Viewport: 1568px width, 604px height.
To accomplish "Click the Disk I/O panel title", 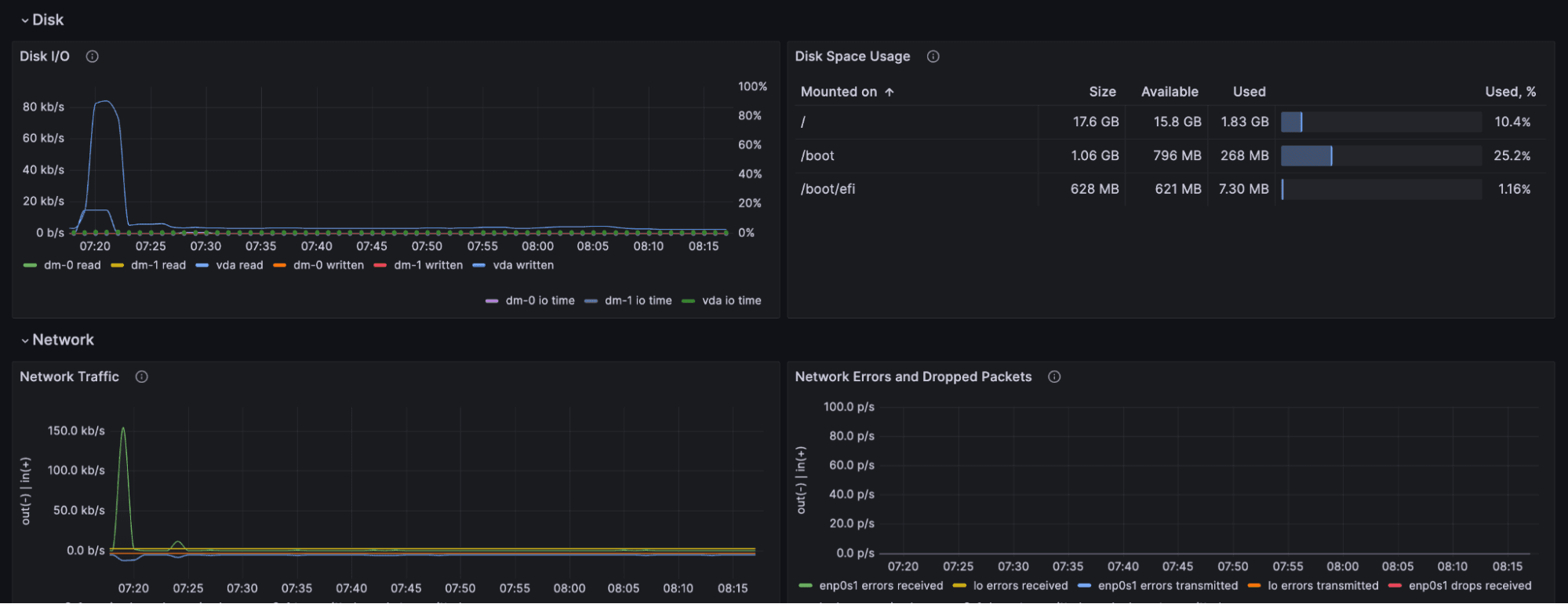I will 45,56.
